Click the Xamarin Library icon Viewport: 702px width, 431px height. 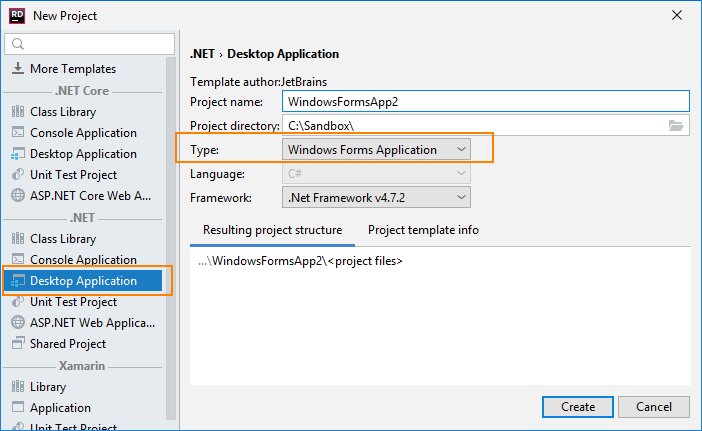coord(17,387)
